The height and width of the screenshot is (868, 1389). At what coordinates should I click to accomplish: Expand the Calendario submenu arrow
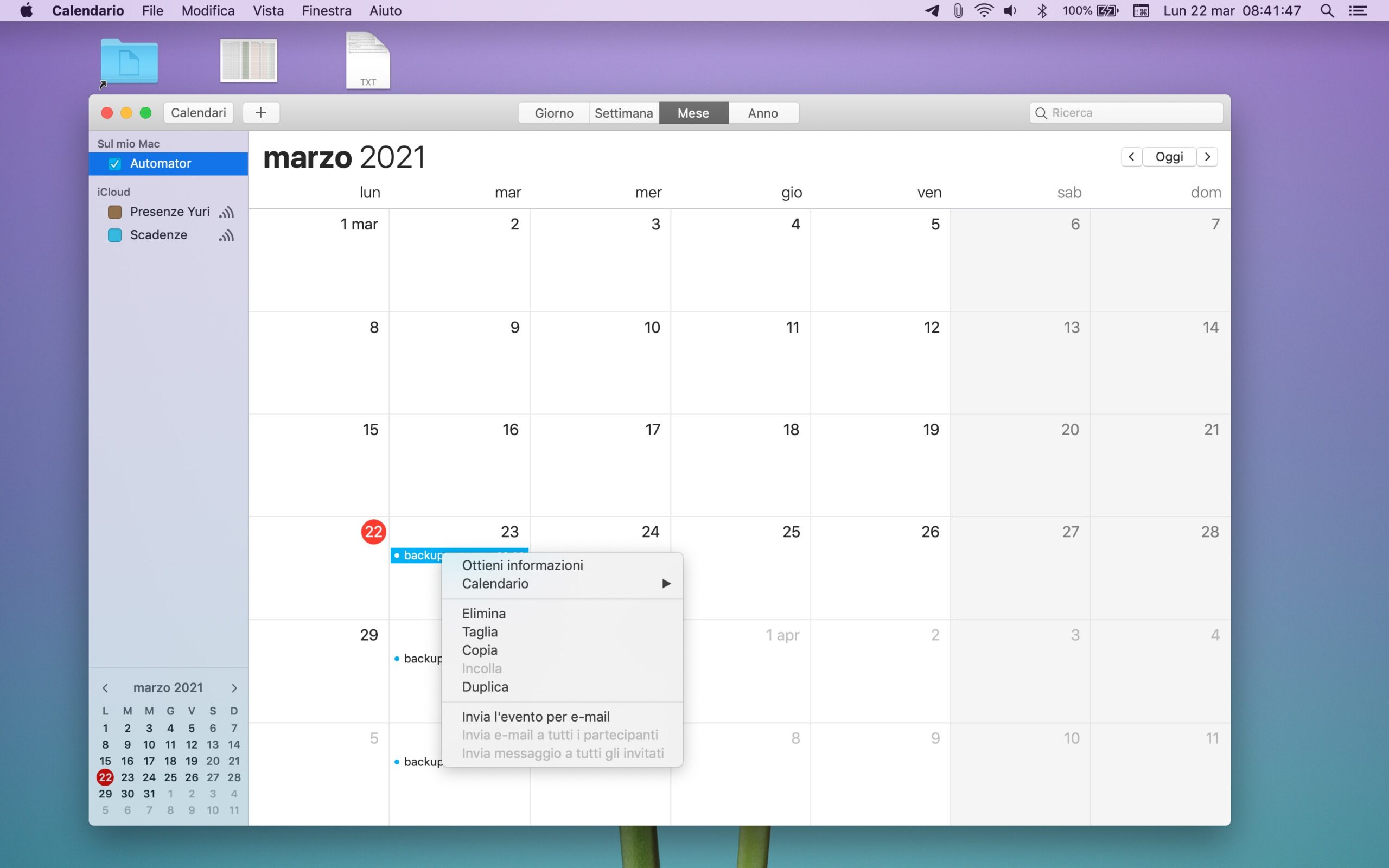666,583
